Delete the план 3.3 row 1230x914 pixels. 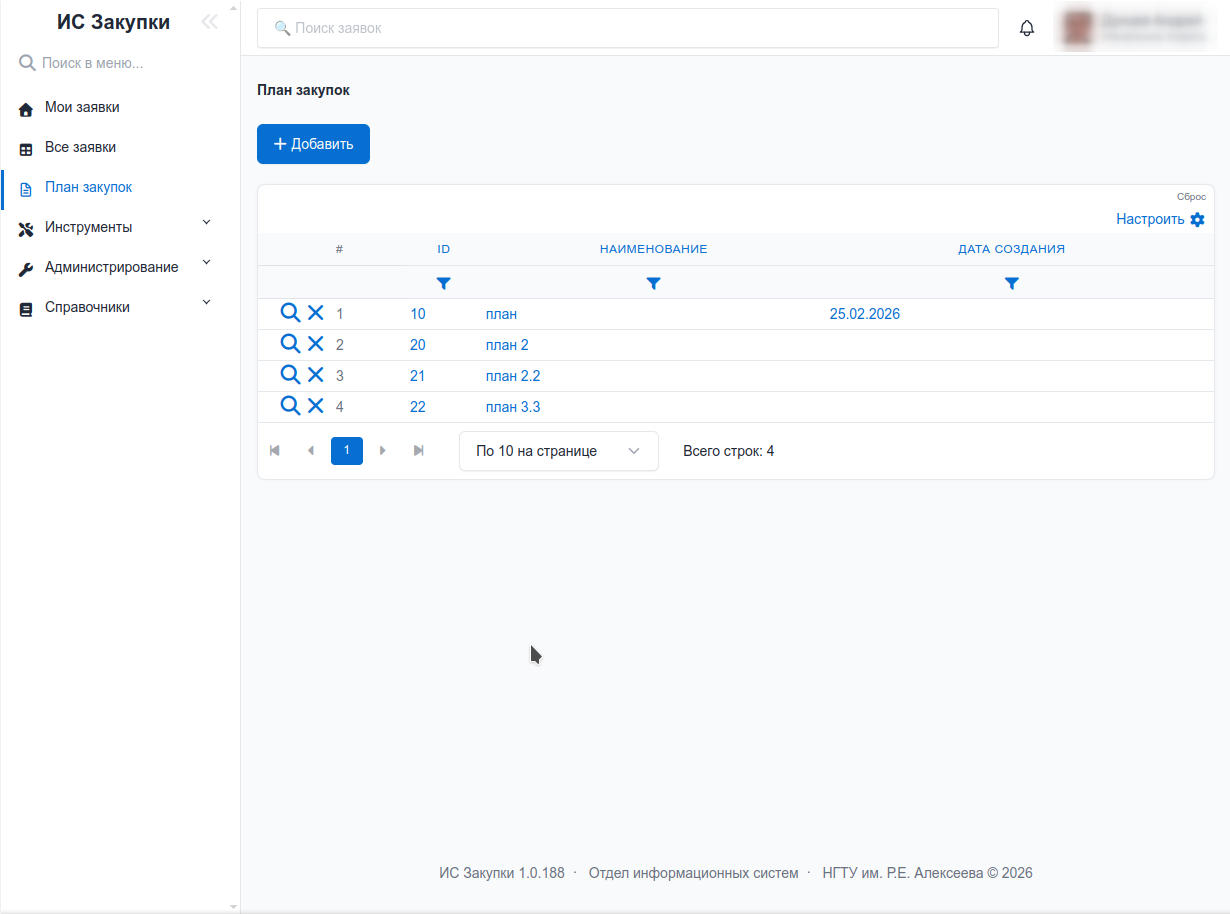point(315,406)
